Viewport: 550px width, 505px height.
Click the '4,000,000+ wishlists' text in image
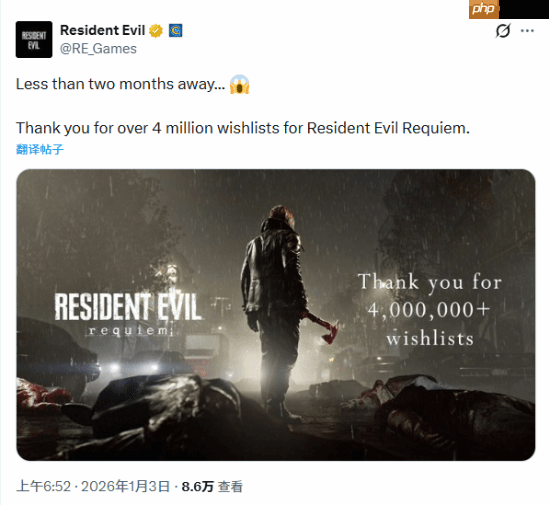click(430, 310)
